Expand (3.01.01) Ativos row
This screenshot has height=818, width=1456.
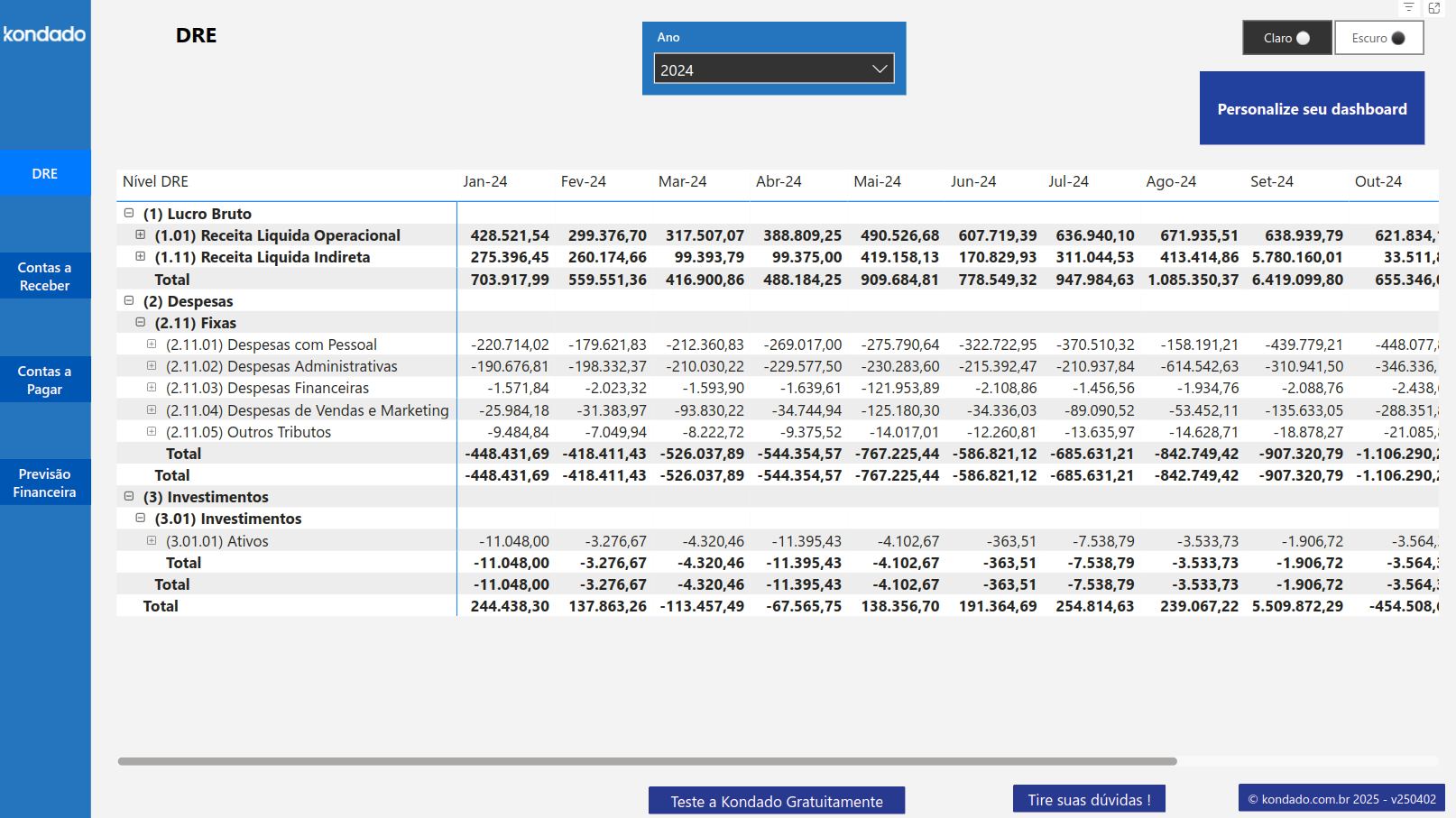pos(152,540)
